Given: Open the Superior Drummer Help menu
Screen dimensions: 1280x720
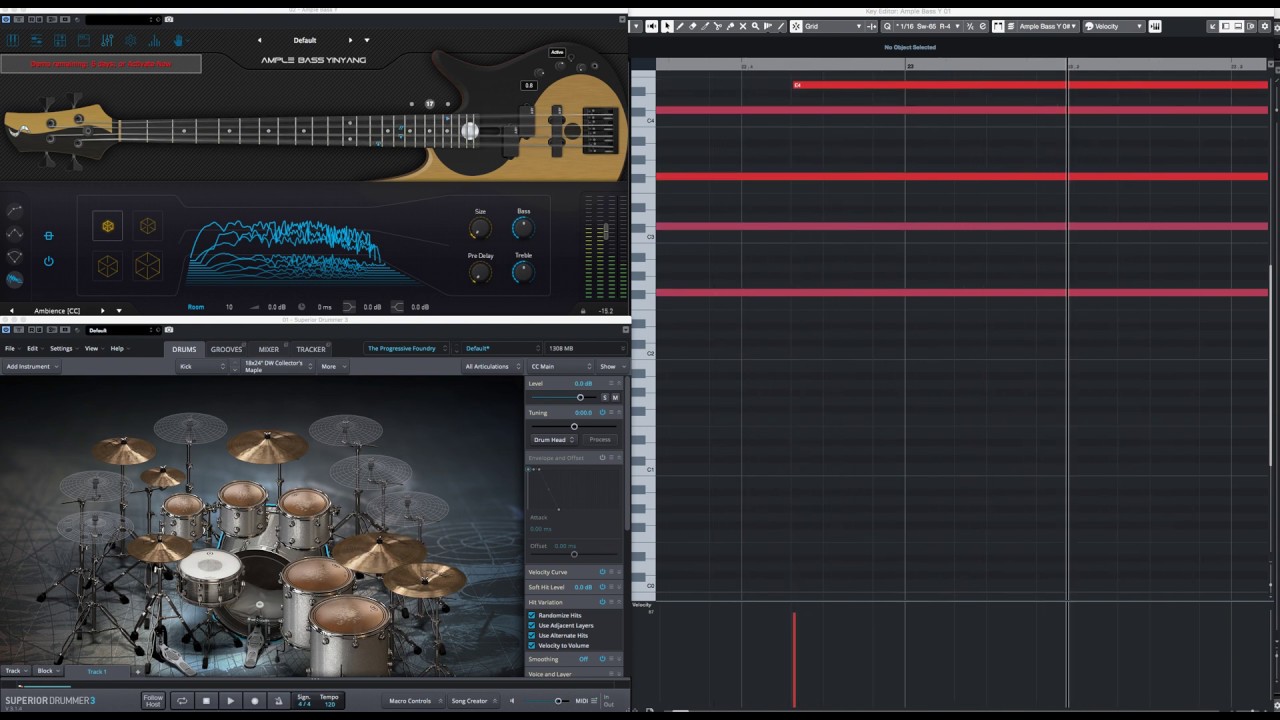Looking at the screenshot, I should (x=119, y=348).
